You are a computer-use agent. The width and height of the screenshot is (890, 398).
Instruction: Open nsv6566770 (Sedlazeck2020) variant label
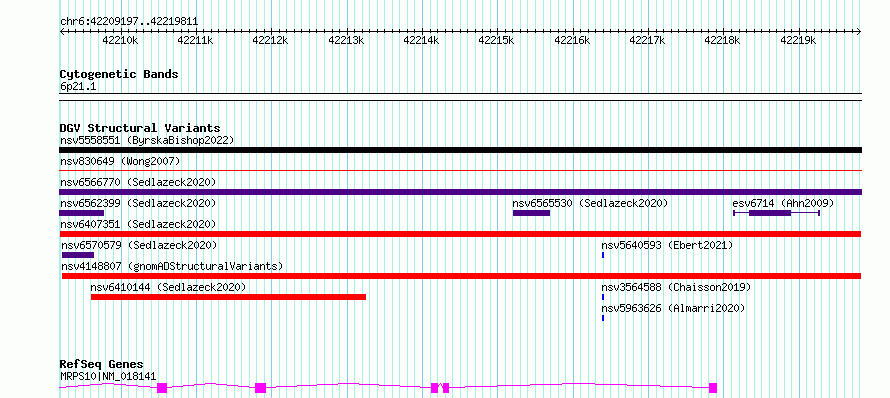138,182
